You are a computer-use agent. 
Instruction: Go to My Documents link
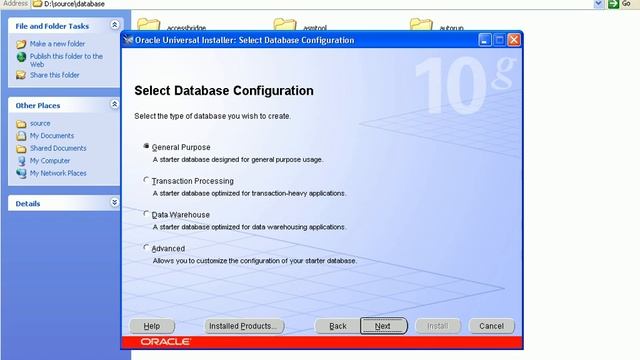coord(52,136)
